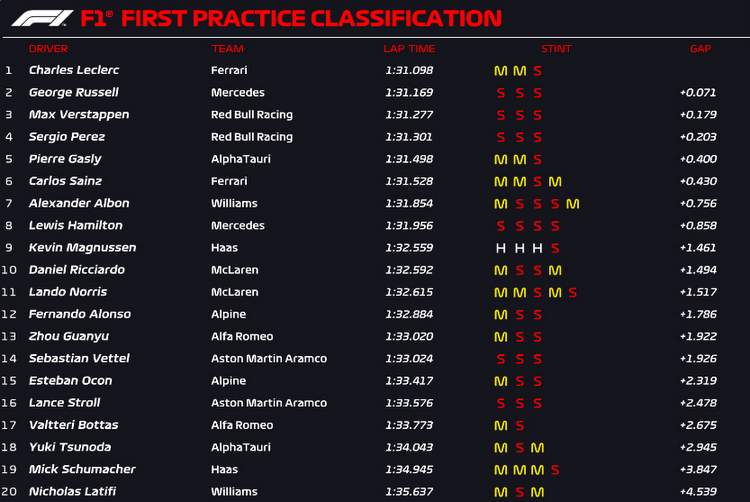
Task: Select driver name Max Verstappen
Action: (79, 115)
